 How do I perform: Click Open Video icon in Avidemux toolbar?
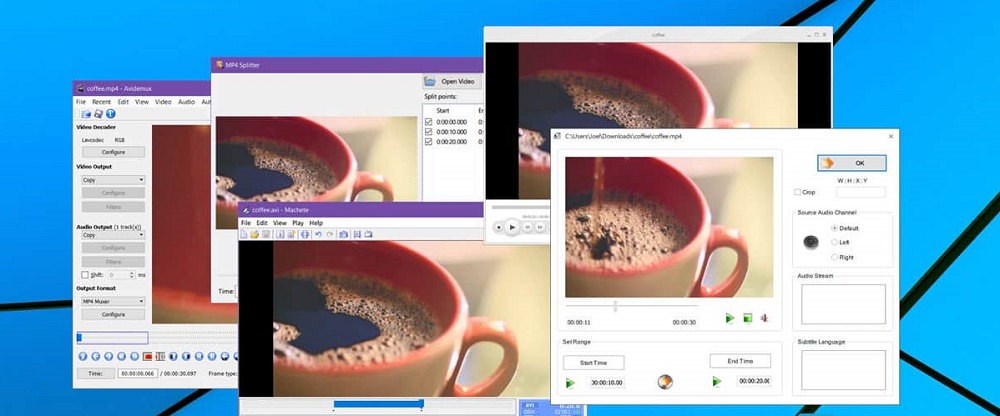86,114
